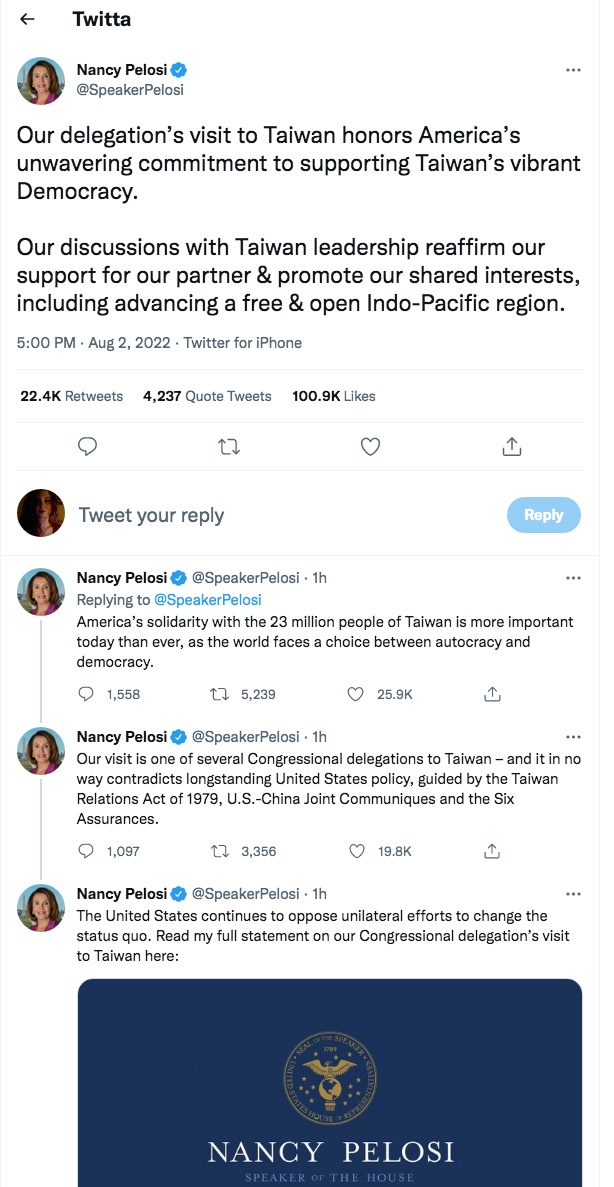Like the main tweet with heart icon
The width and height of the screenshot is (614, 1187).
click(369, 447)
